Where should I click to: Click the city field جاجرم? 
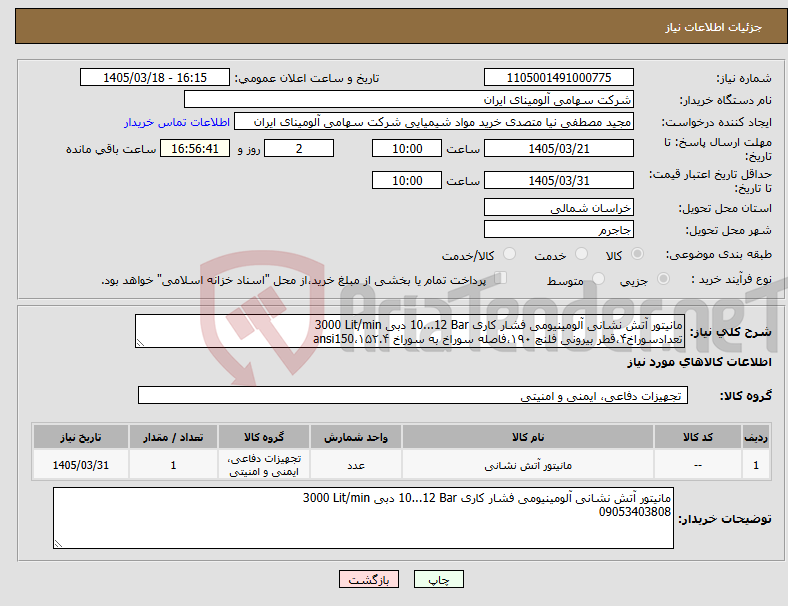pos(558,230)
